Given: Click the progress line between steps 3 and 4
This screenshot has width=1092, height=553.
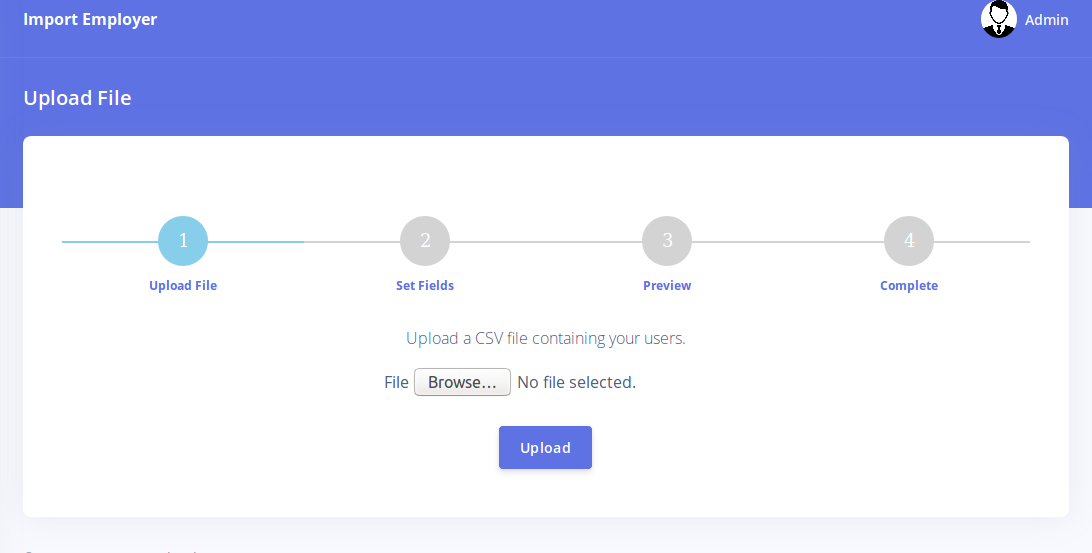Looking at the screenshot, I should pos(788,242).
